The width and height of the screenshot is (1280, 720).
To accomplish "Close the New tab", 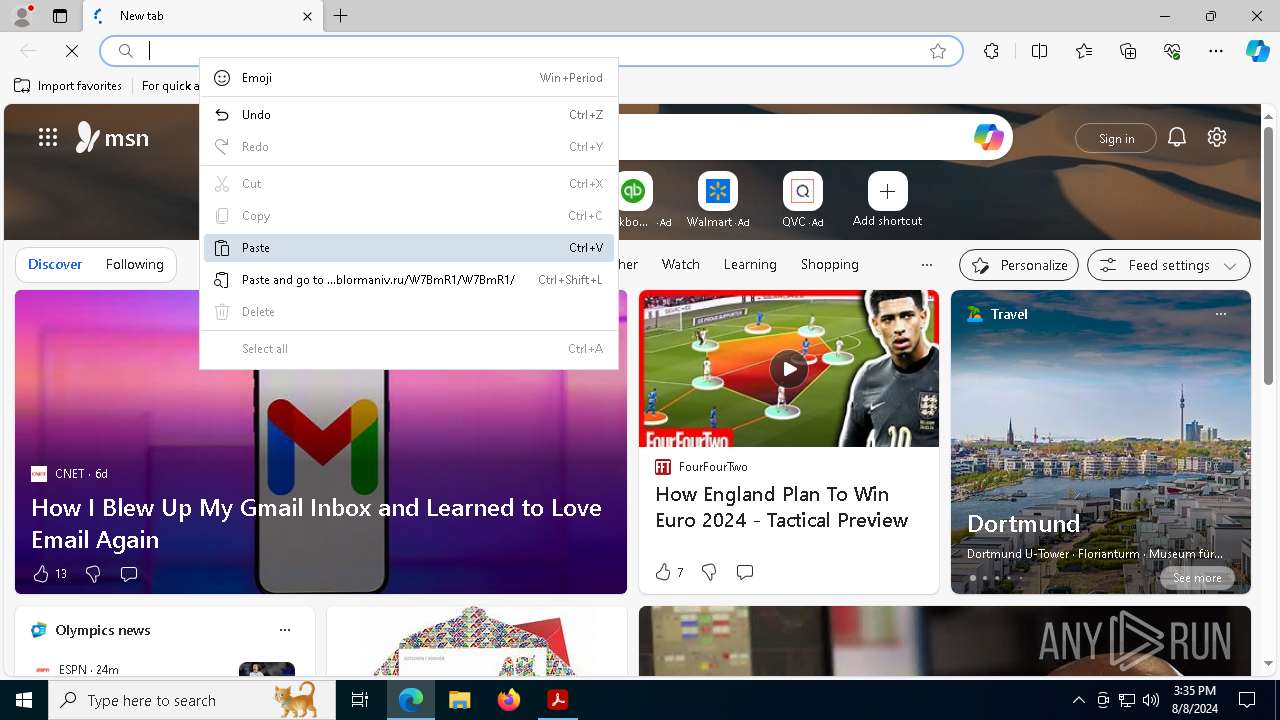I will click(307, 16).
